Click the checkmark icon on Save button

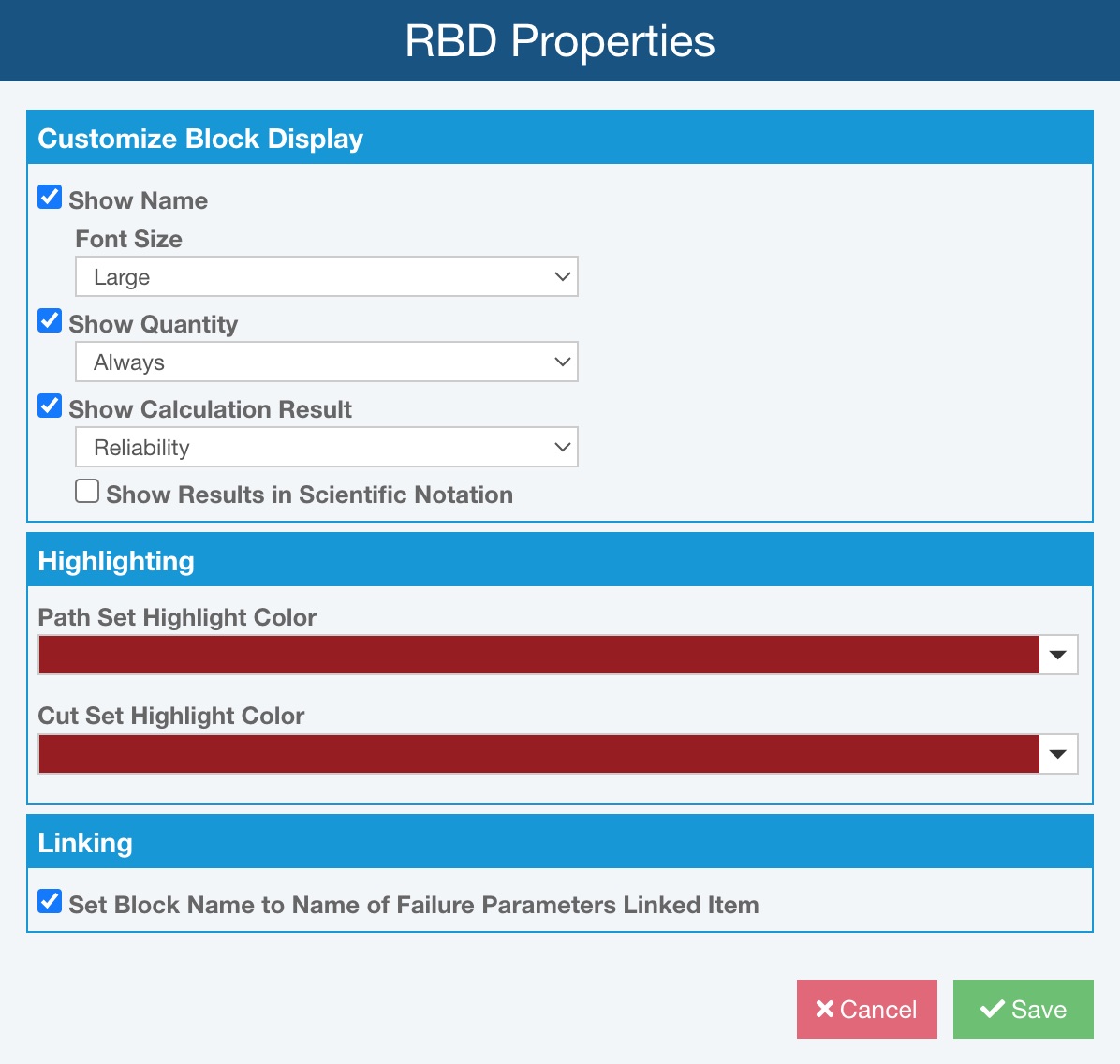(992, 1009)
